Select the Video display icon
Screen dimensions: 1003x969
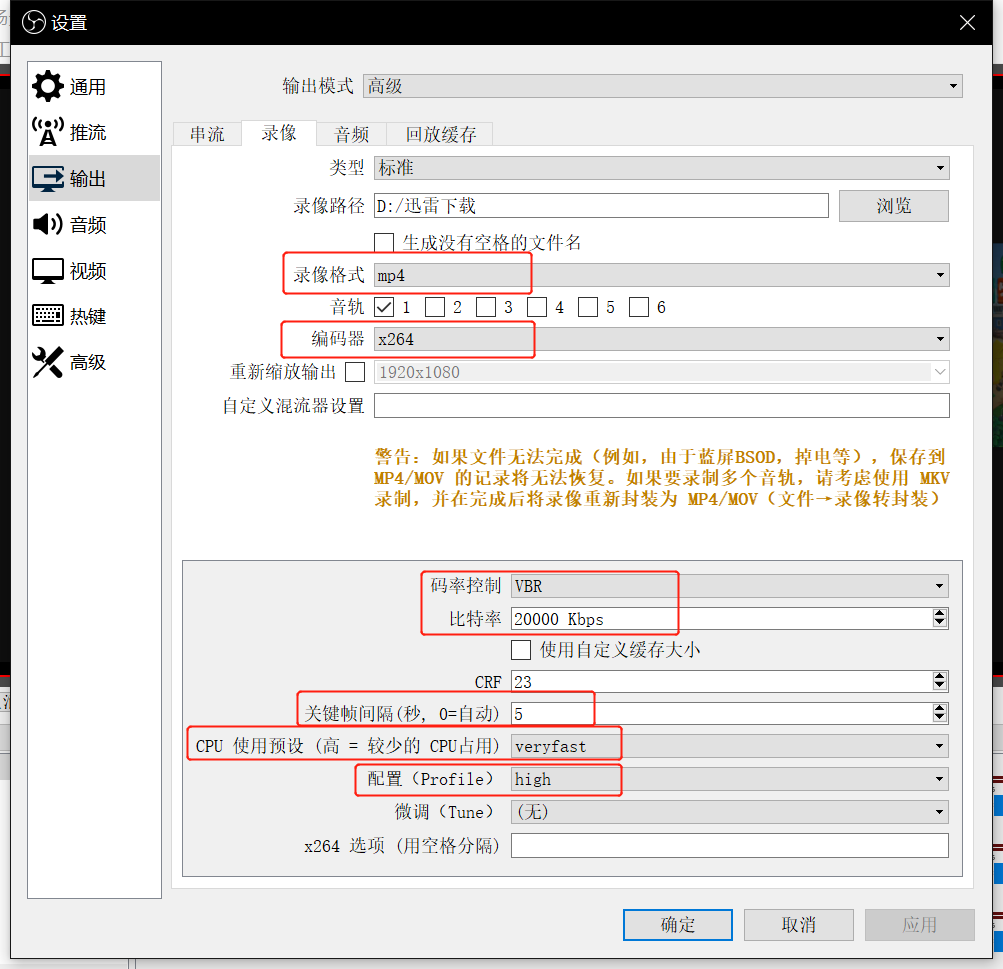tap(47, 271)
